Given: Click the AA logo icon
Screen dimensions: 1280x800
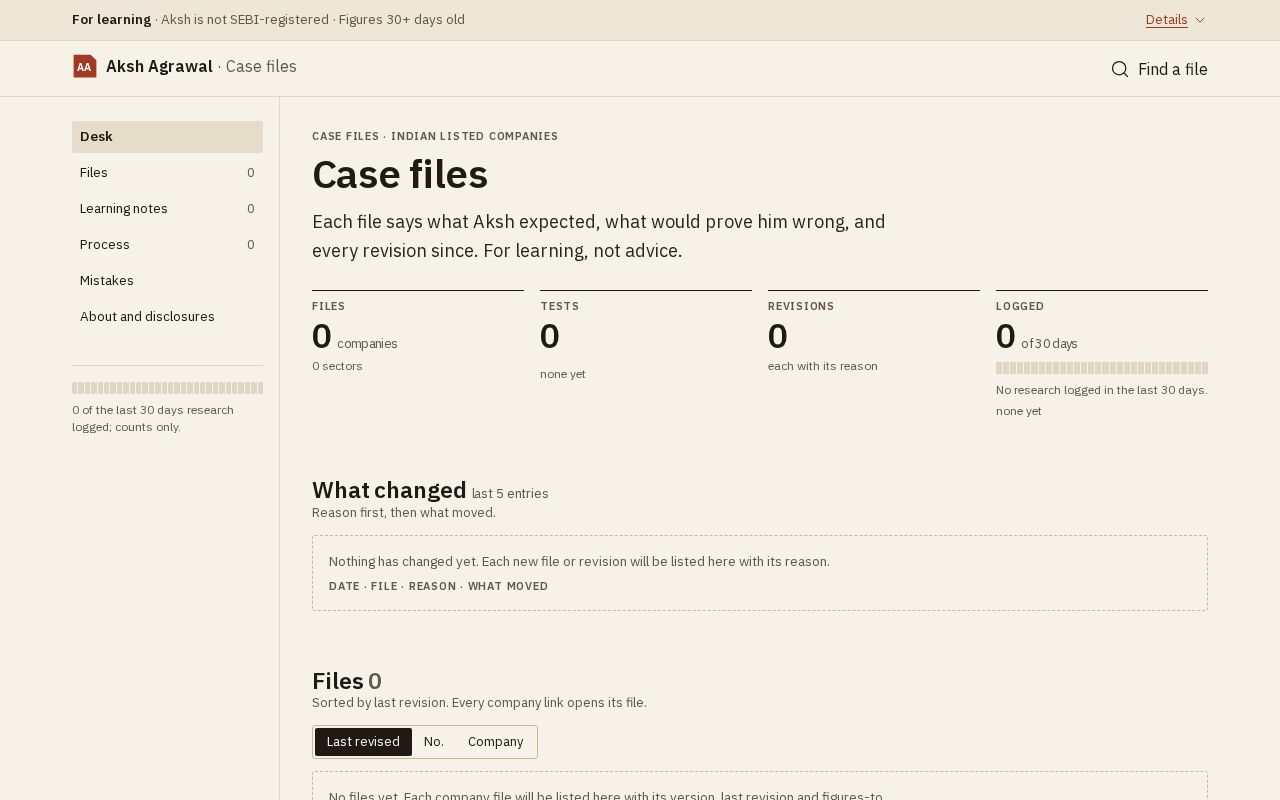Looking at the screenshot, I should 85,67.
